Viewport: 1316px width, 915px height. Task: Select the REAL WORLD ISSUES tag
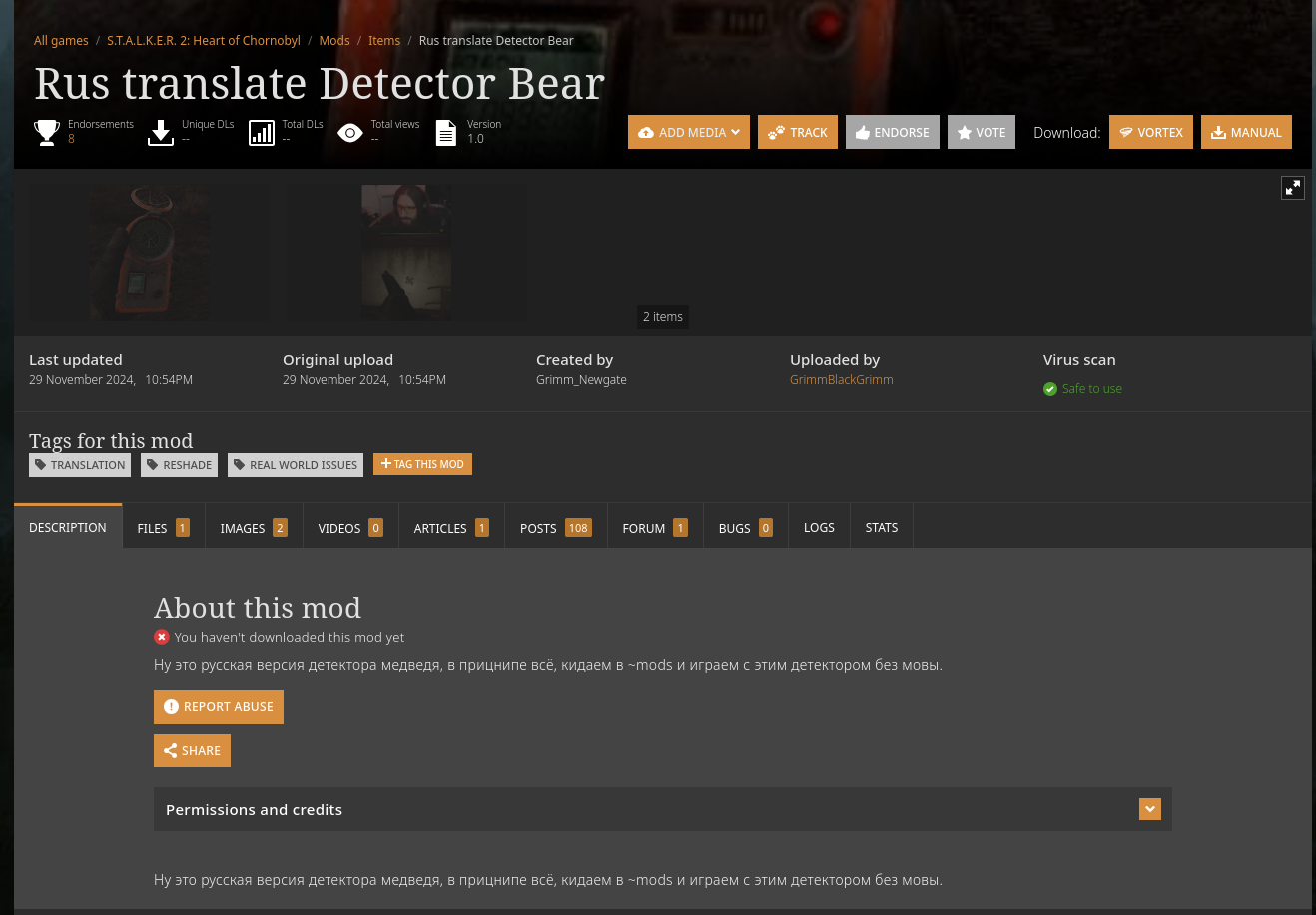[x=296, y=465]
